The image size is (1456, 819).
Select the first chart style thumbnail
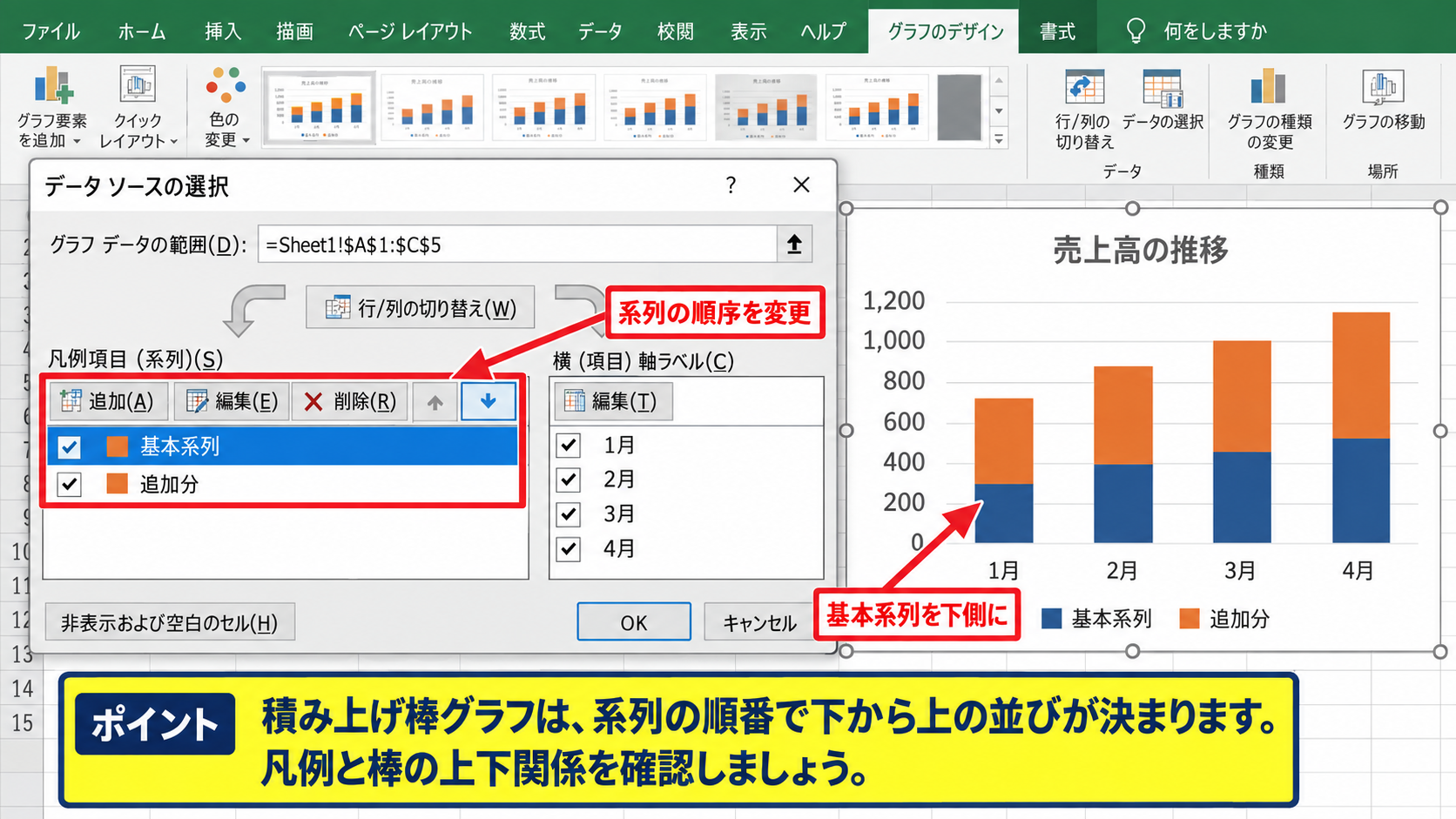[x=320, y=108]
